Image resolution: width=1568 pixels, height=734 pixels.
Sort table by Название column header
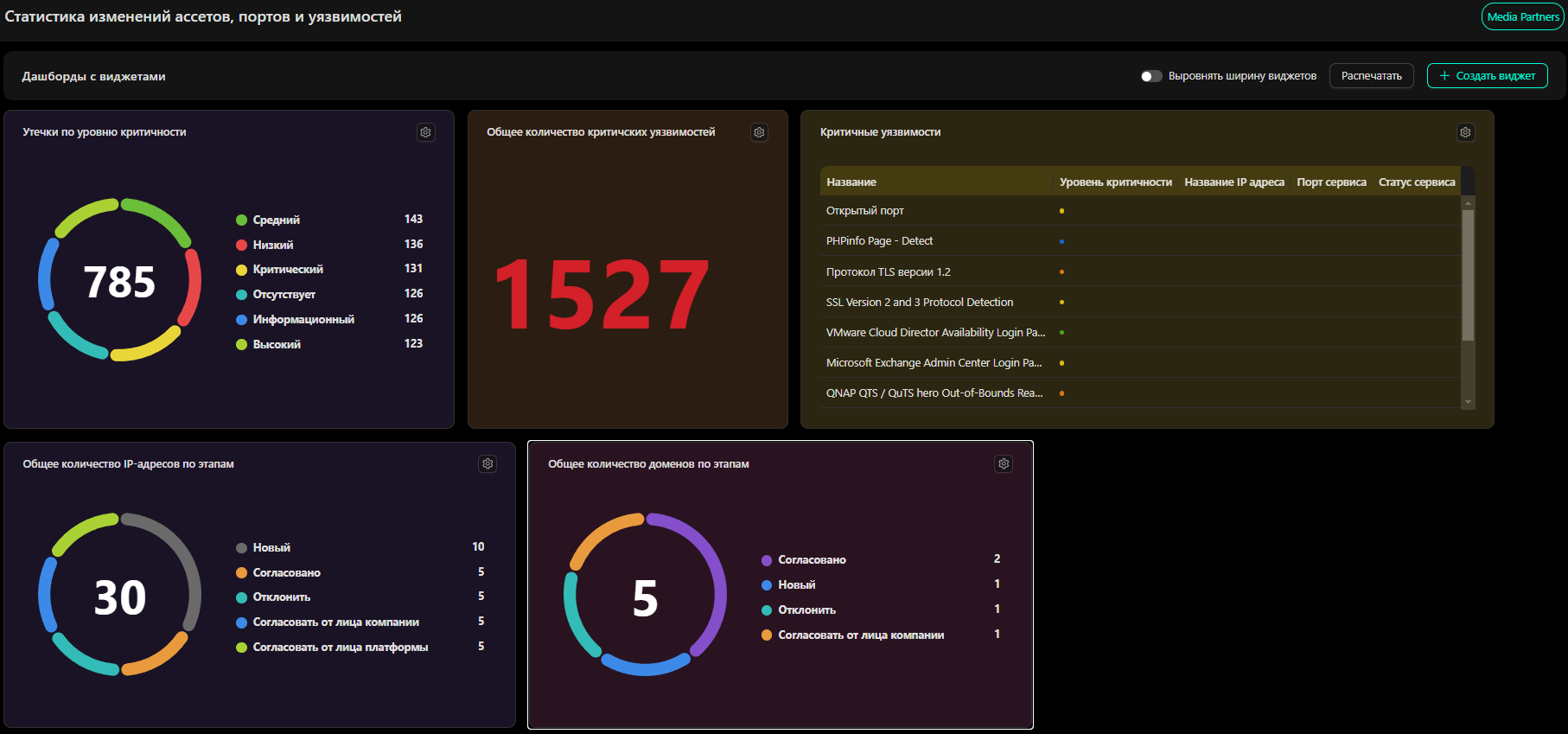click(851, 182)
